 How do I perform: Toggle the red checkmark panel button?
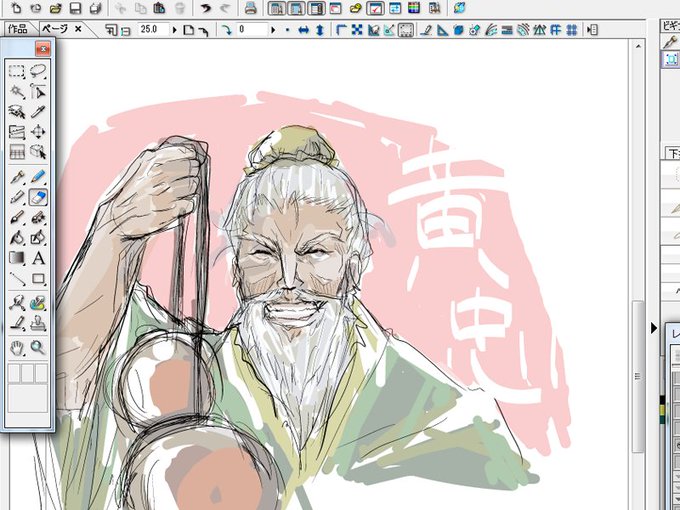pos(375,8)
